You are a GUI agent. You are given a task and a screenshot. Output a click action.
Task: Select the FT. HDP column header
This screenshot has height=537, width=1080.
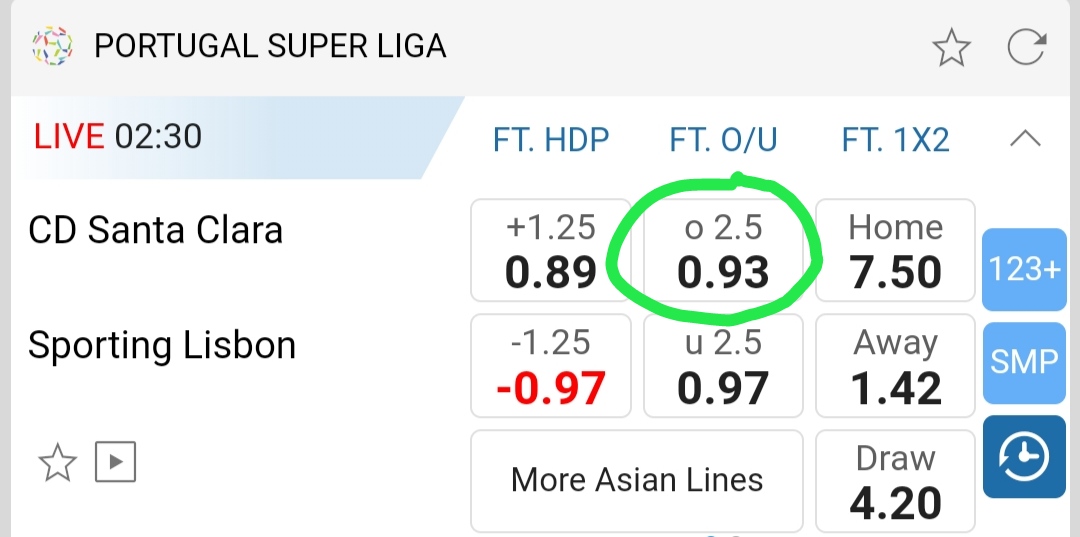point(551,140)
